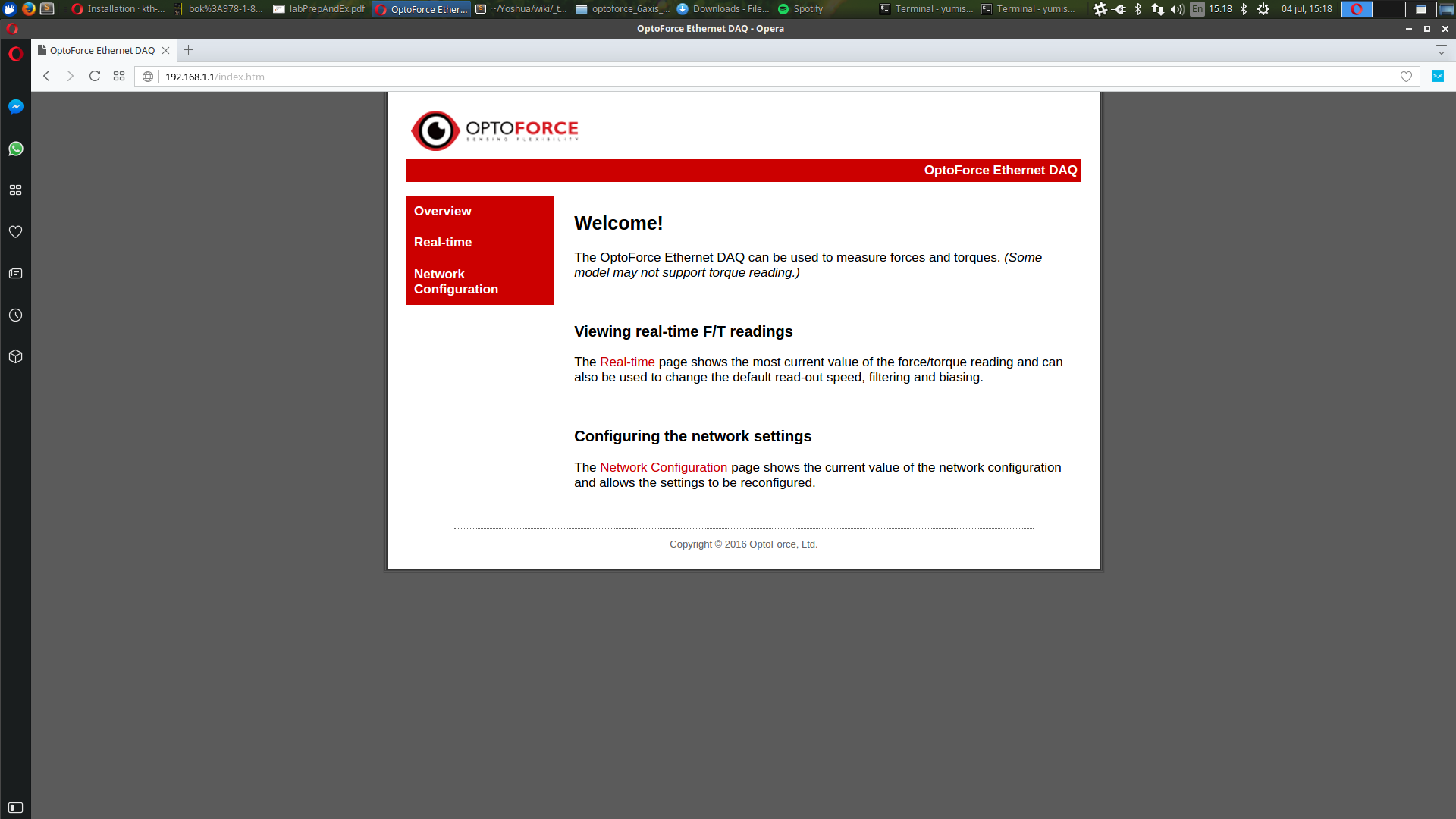Screen dimensions: 1456x819
Task: Open Messenger in Opera sidebar
Action: tap(15, 107)
